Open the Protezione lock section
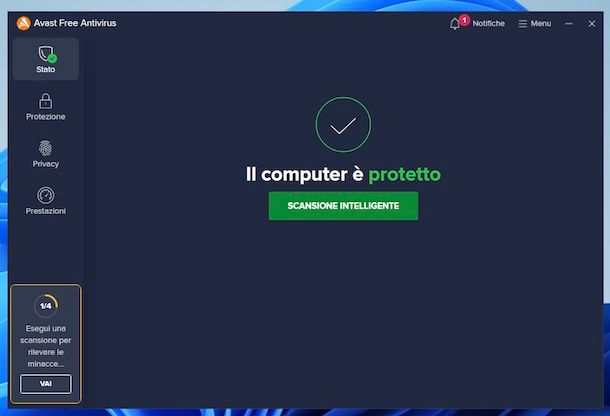Viewport: 610px width, 416px height. pos(46,106)
